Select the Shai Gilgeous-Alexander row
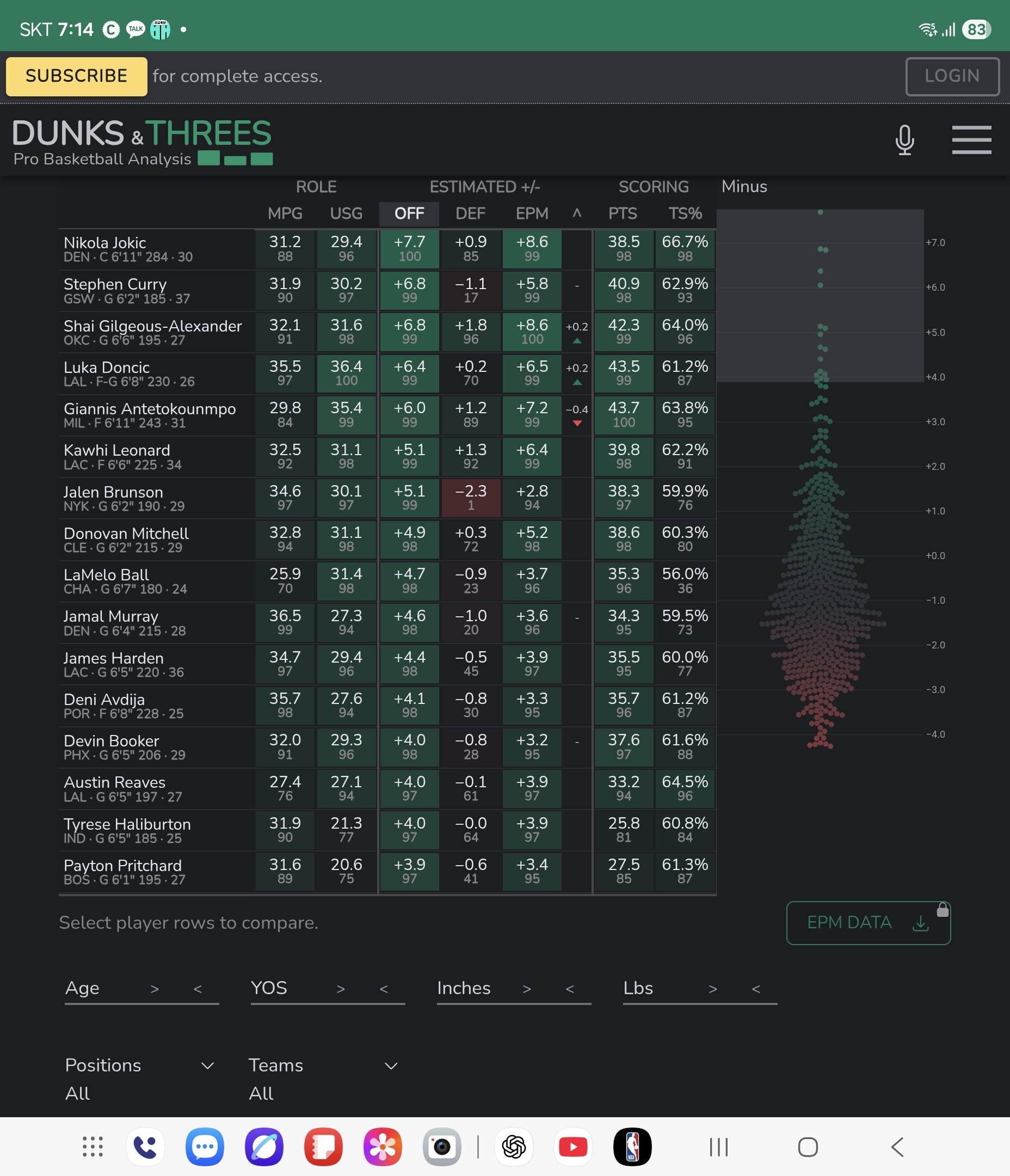Screen dimensions: 1010x1176 coord(387,332)
